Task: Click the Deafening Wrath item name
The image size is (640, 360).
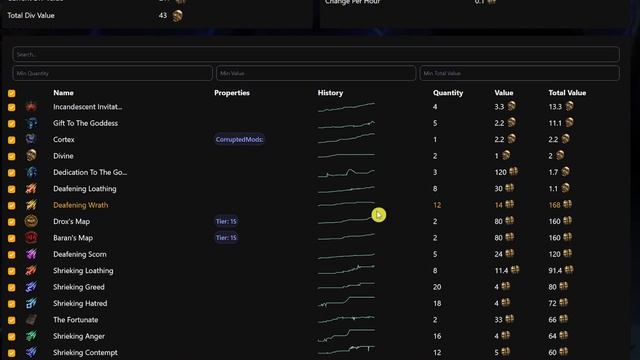Action: tap(80, 205)
